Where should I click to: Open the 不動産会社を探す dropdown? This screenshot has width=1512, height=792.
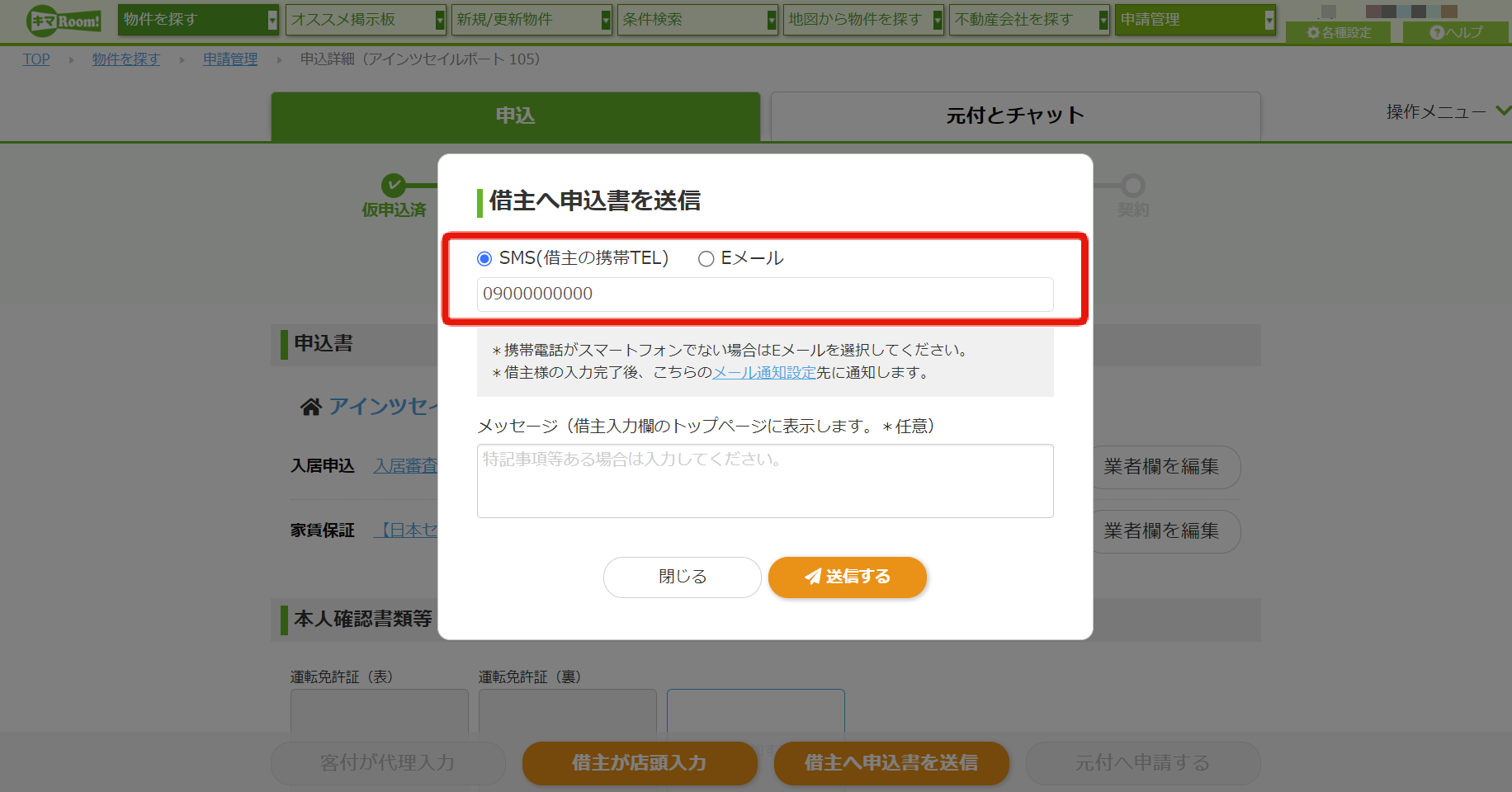1029,20
